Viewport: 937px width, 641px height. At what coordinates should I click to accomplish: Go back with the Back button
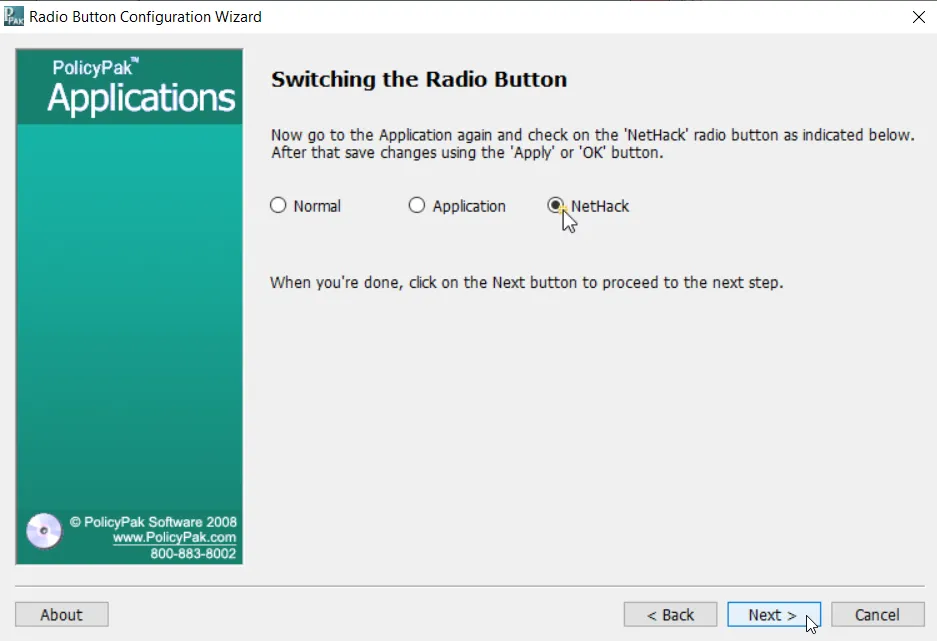click(670, 614)
